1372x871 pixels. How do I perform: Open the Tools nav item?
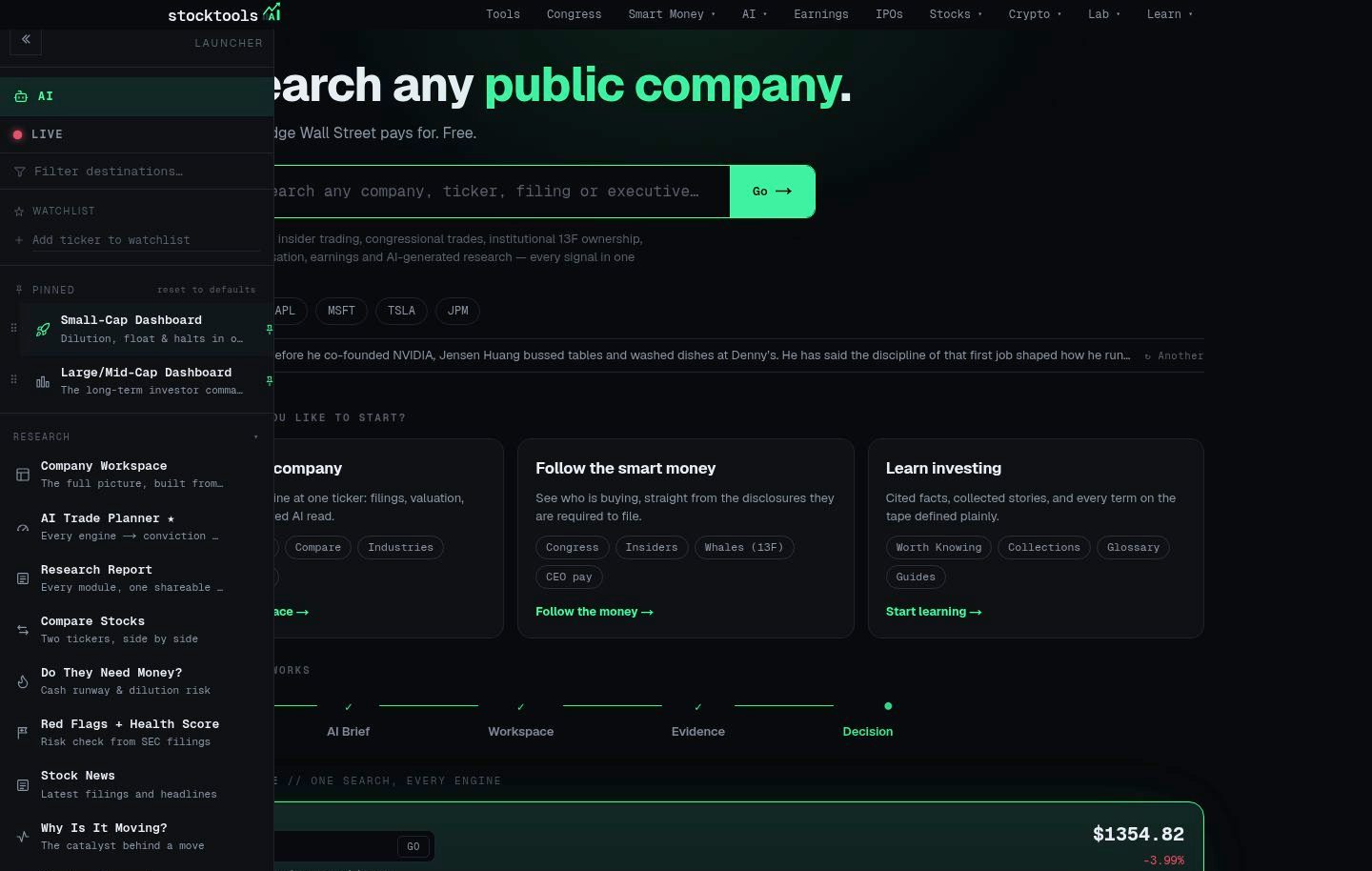[x=503, y=14]
